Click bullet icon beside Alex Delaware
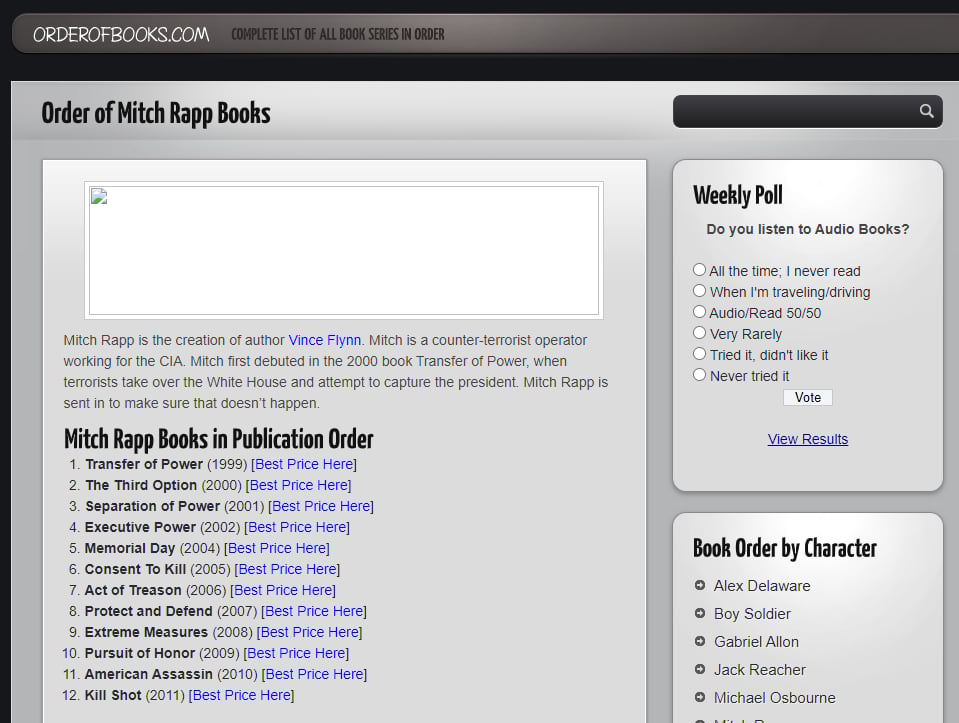This screenshot has width=959, height=723. click(x=700, y=585)
